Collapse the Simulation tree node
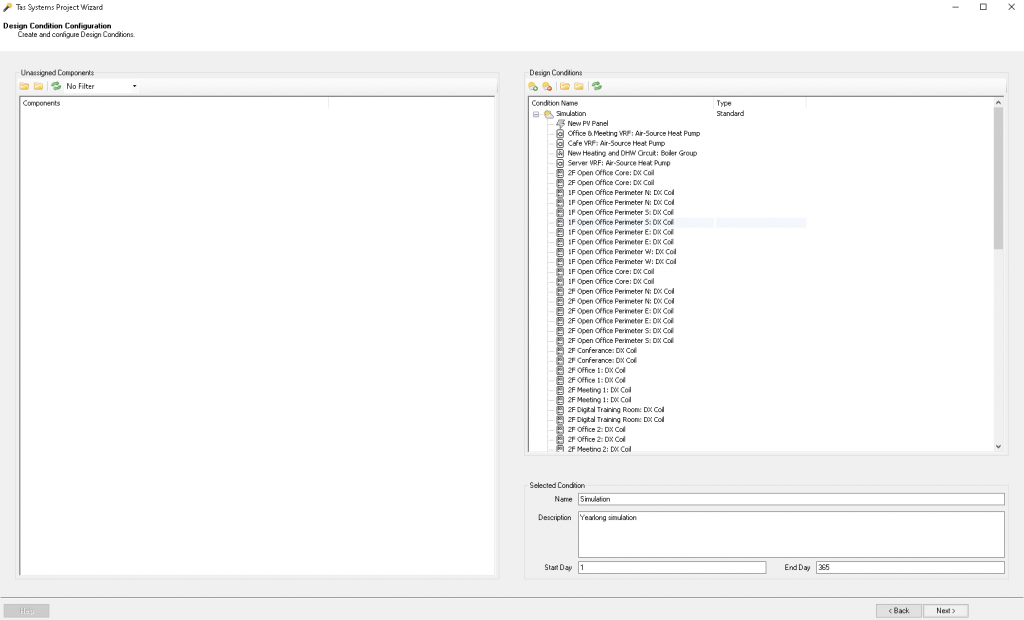 click(536, 114)
